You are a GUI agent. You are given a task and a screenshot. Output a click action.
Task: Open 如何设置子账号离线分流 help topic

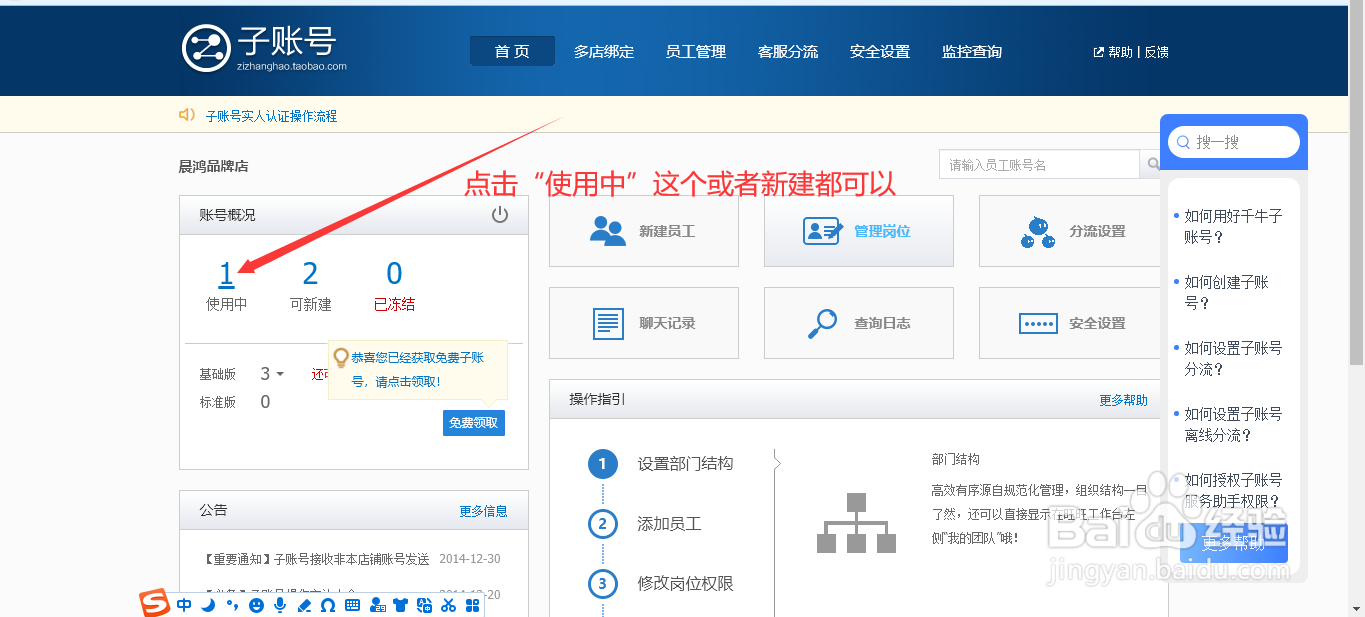(1233, 425)
